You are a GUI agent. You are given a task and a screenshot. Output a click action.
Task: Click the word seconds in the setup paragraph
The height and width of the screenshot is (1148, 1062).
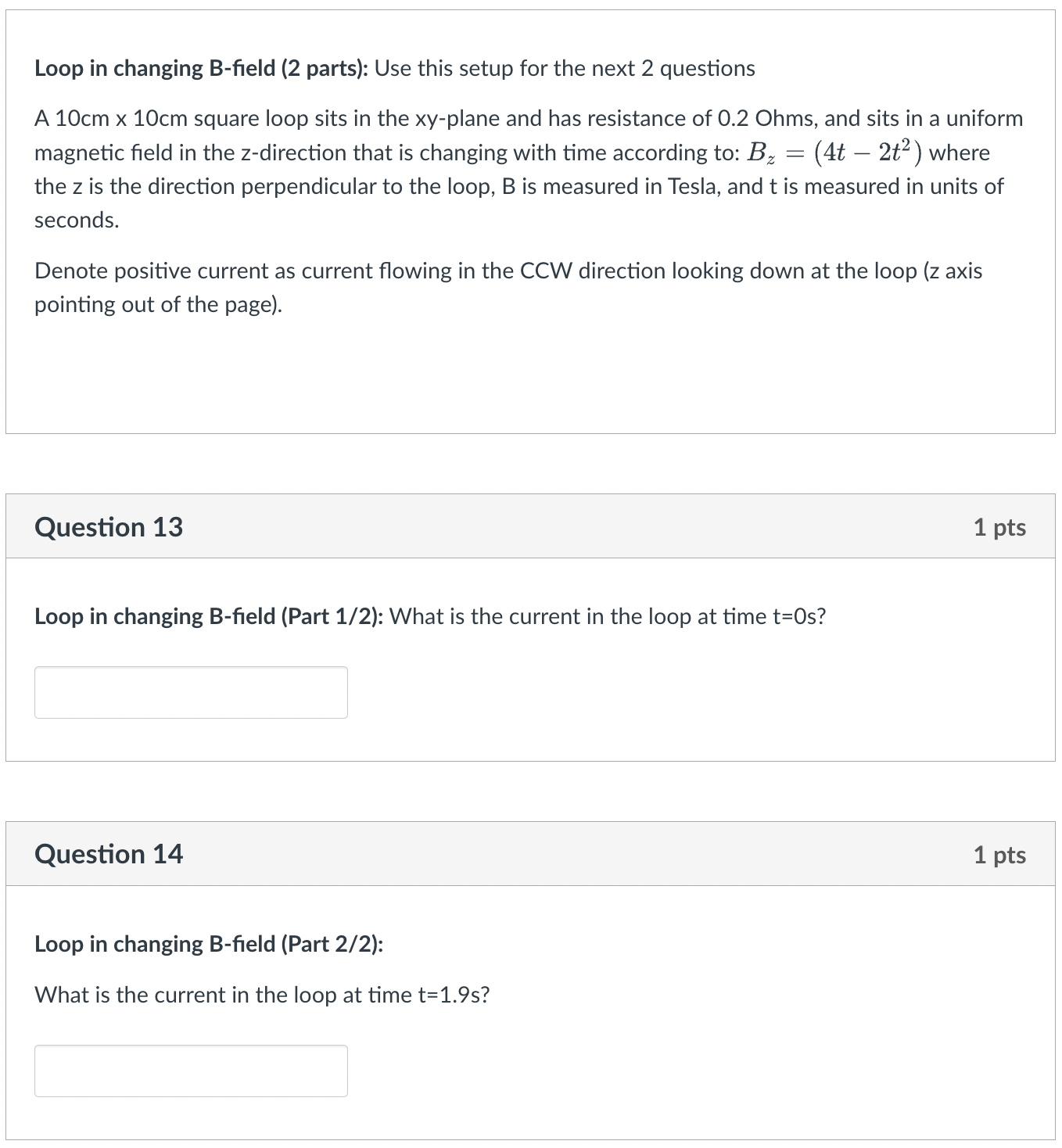coord(75,220)
